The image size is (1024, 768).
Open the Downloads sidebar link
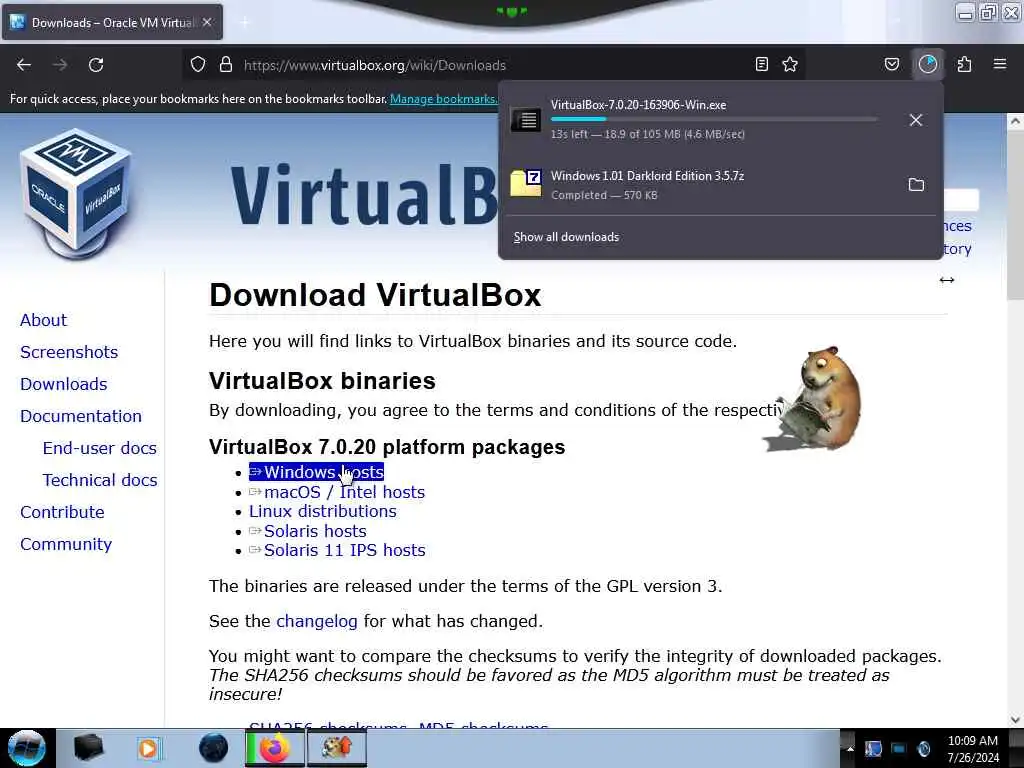pos(63,384)
